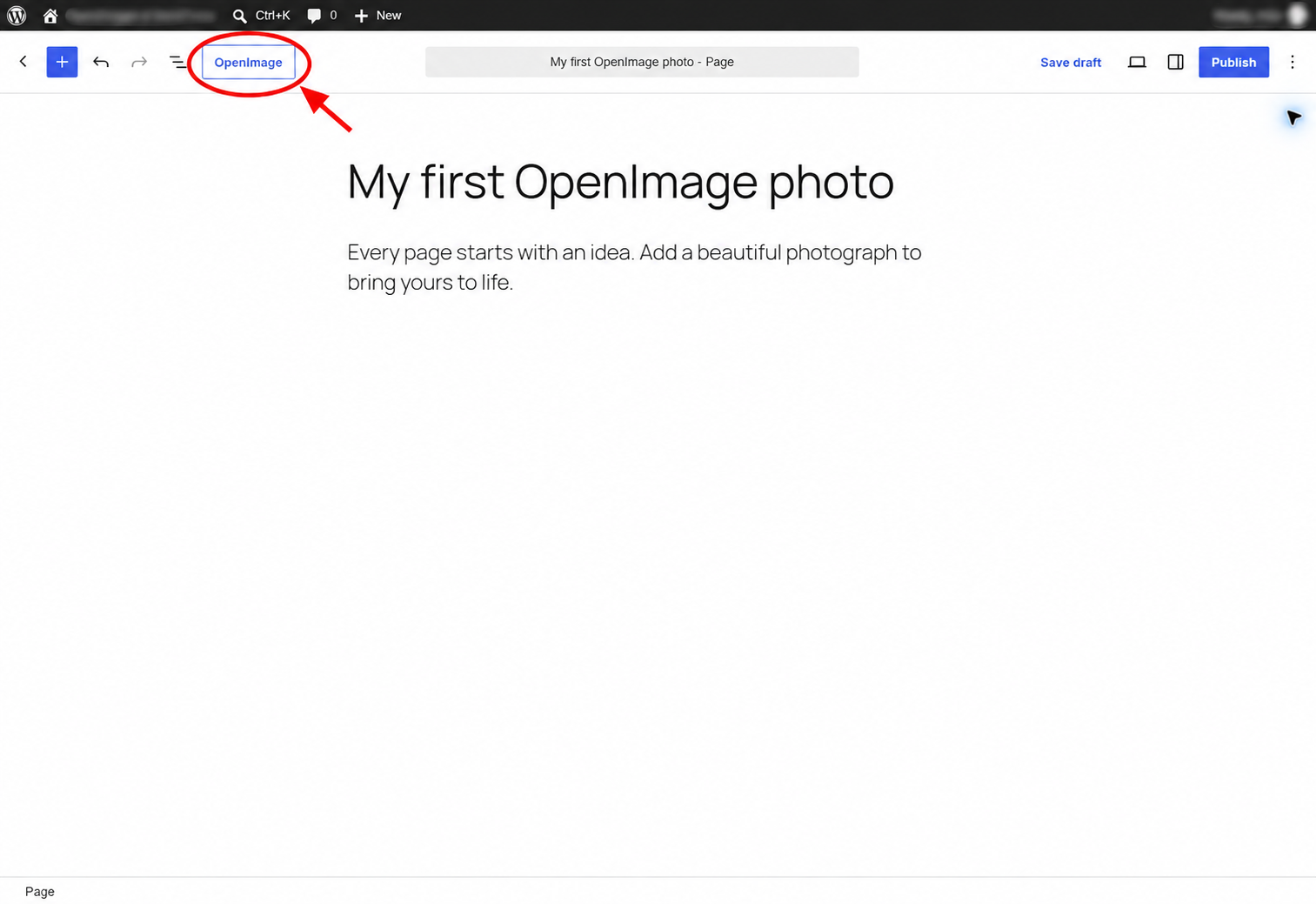The image size is (1316, 904).
Task: Open the Document Overview list view
Action: 177,62
